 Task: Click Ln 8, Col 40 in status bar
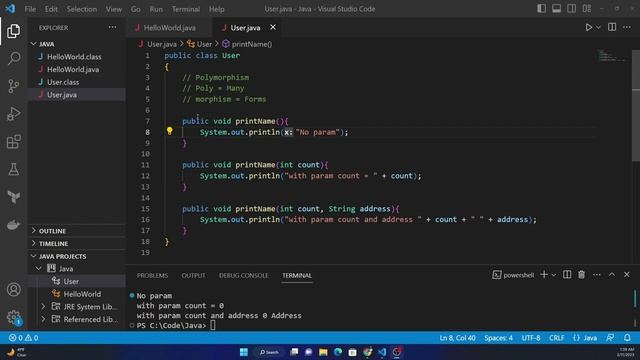point(457,338)
